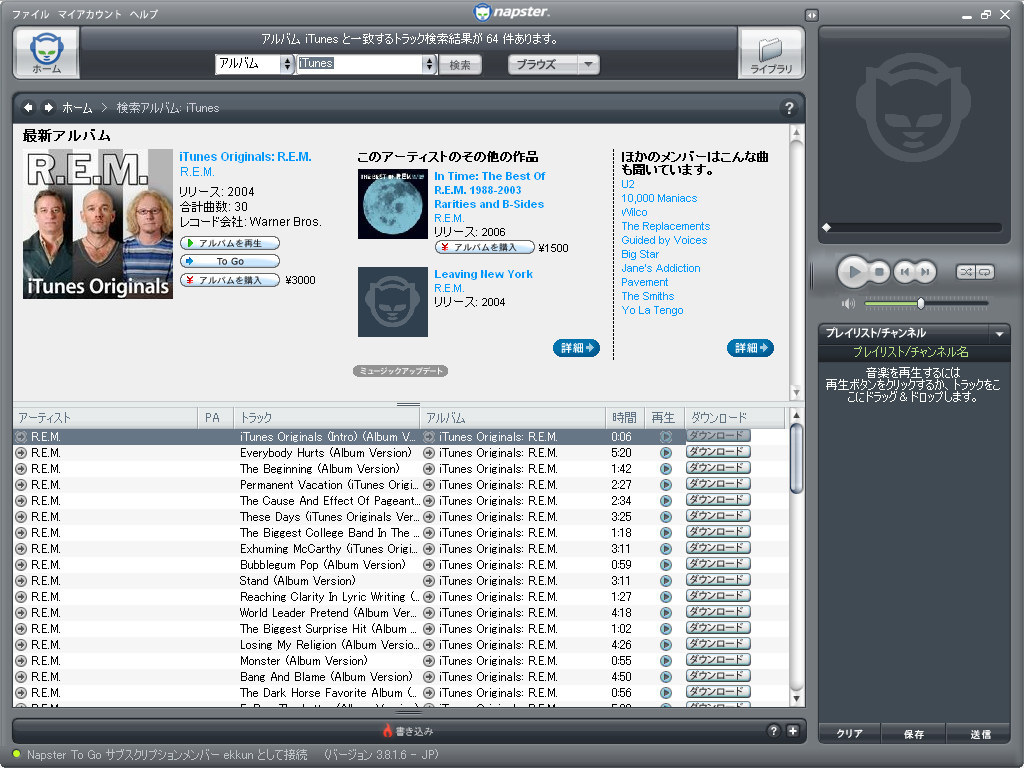Open the In Time album thumbnail

pyautogui.click(x=392, y=204)
